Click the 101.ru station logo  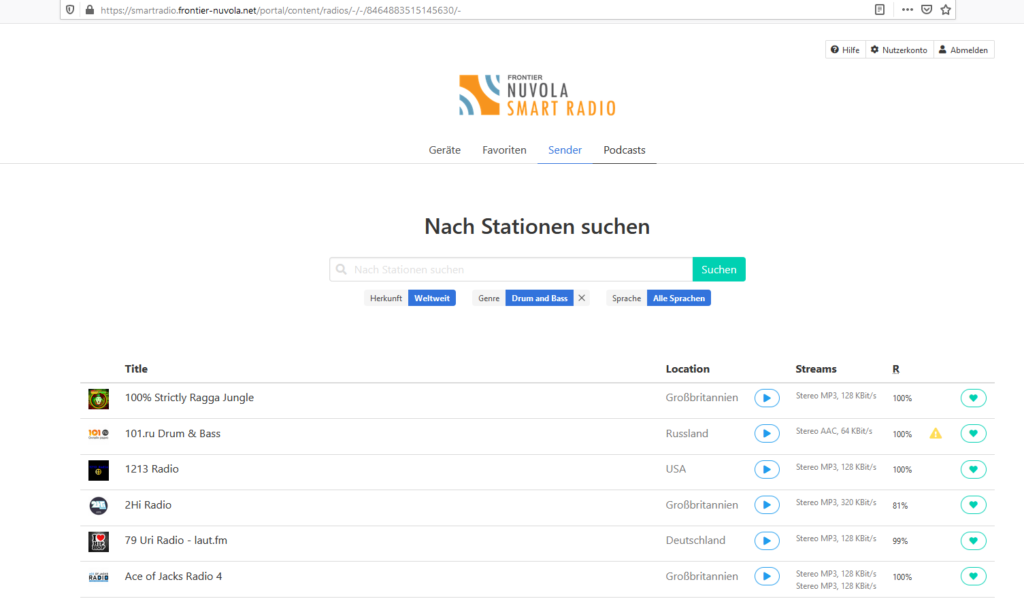99,434
